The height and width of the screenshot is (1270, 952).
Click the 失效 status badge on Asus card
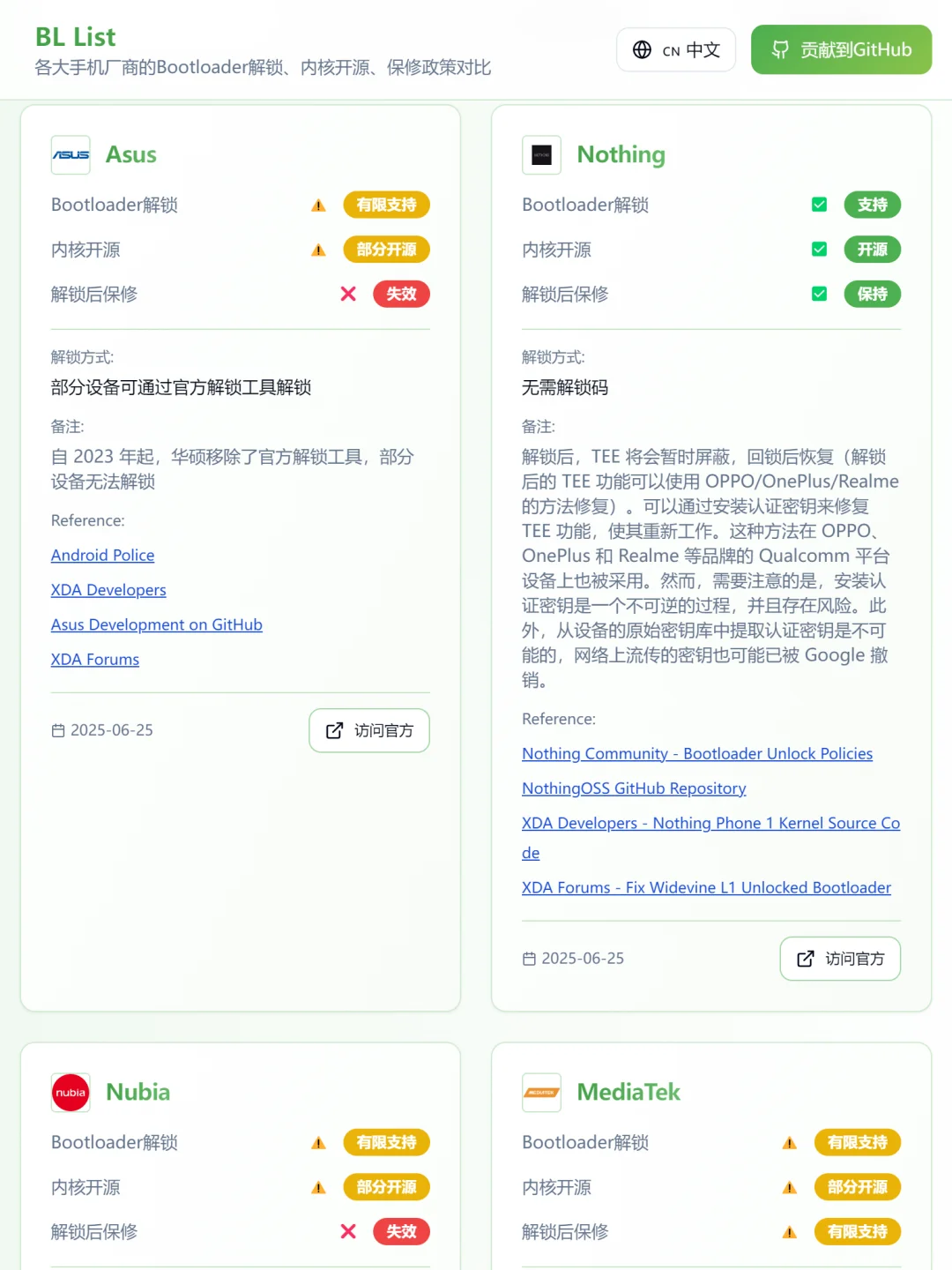coord(401,294)
